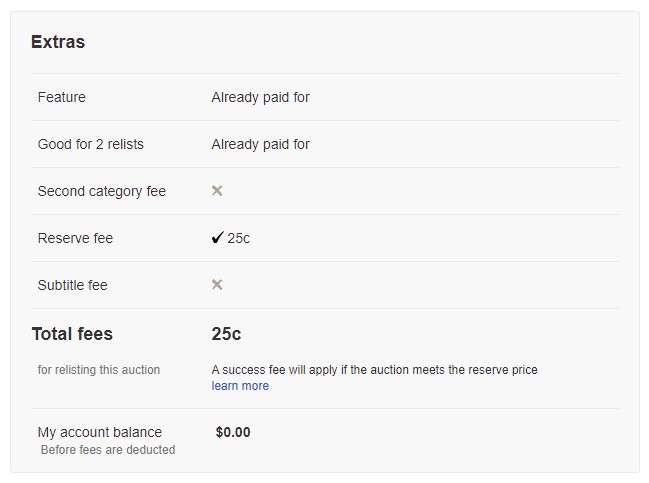
Task: Click the X icon beside Subtitle fee
Action: 217,285
